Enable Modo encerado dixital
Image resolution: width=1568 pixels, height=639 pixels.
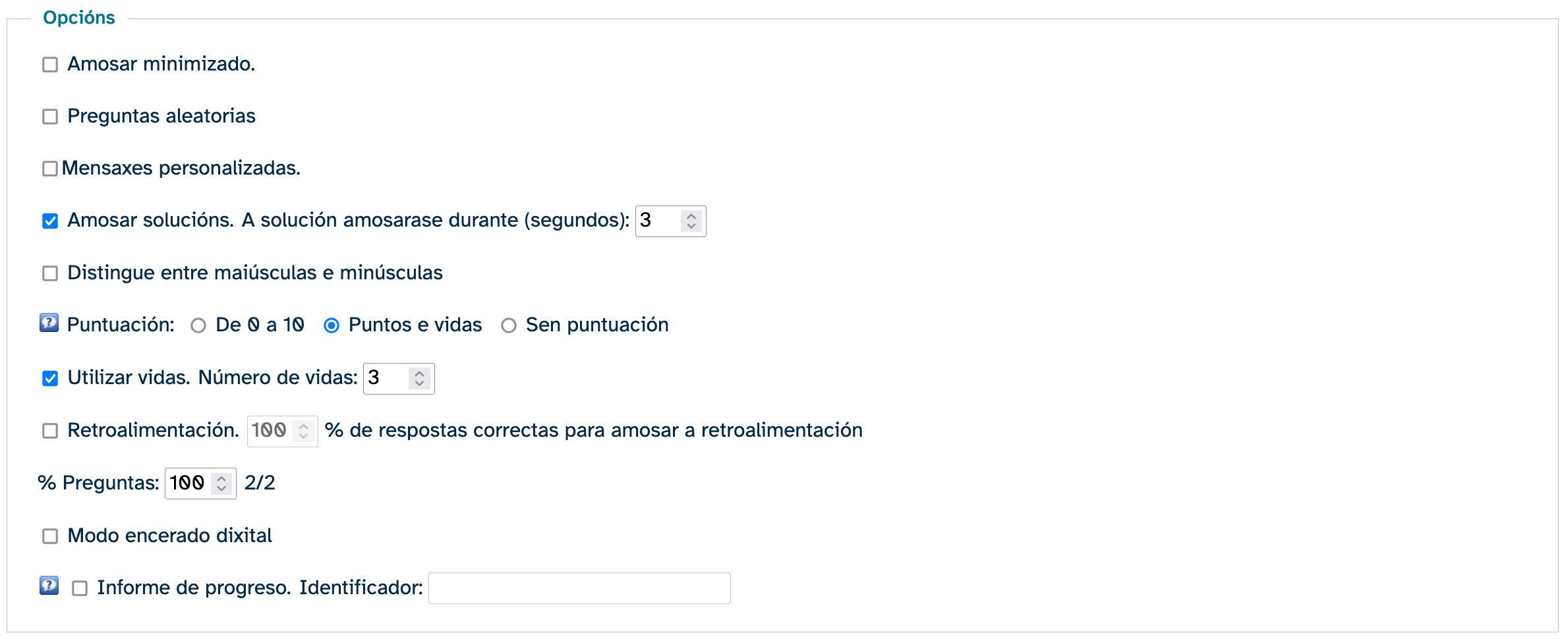pyautogui.click(x=49, y=535)
